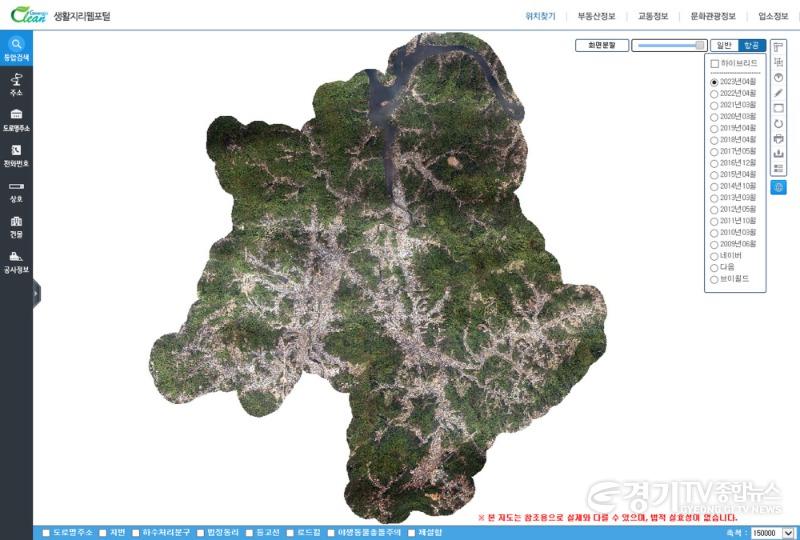Click the refresh icon in right toolbar
This screenshot has height=540, width=800.
pyautogui.click(x=779, y=123)
